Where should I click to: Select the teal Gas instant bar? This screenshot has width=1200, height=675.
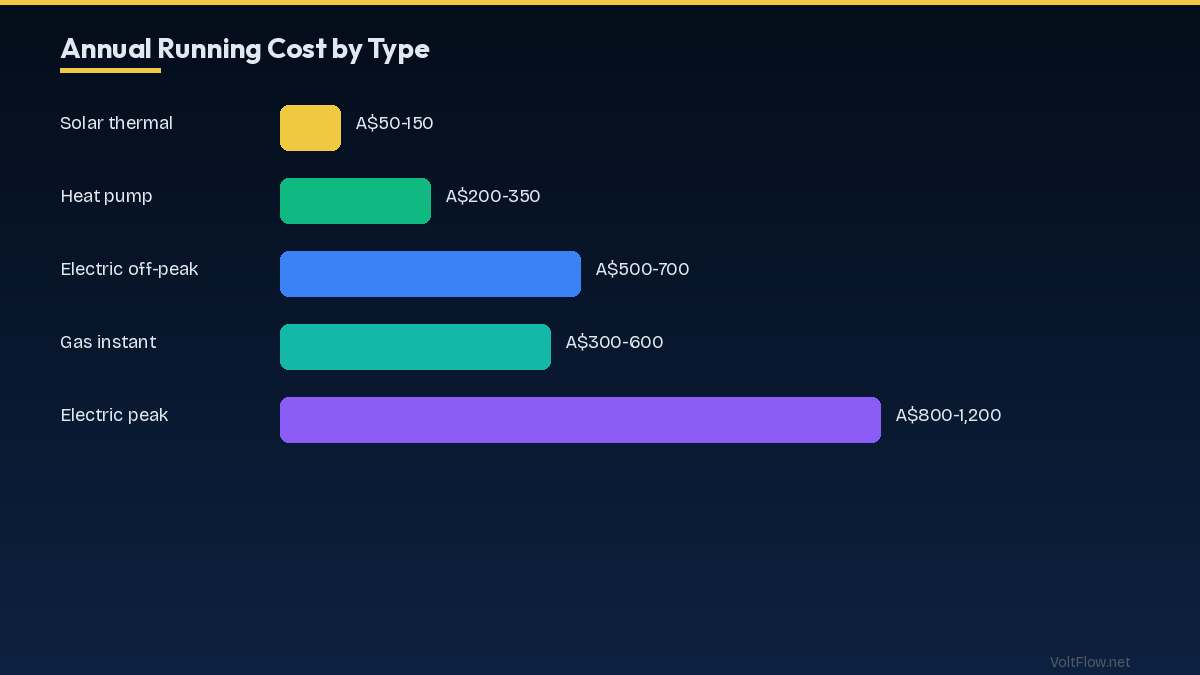[415, 347]
